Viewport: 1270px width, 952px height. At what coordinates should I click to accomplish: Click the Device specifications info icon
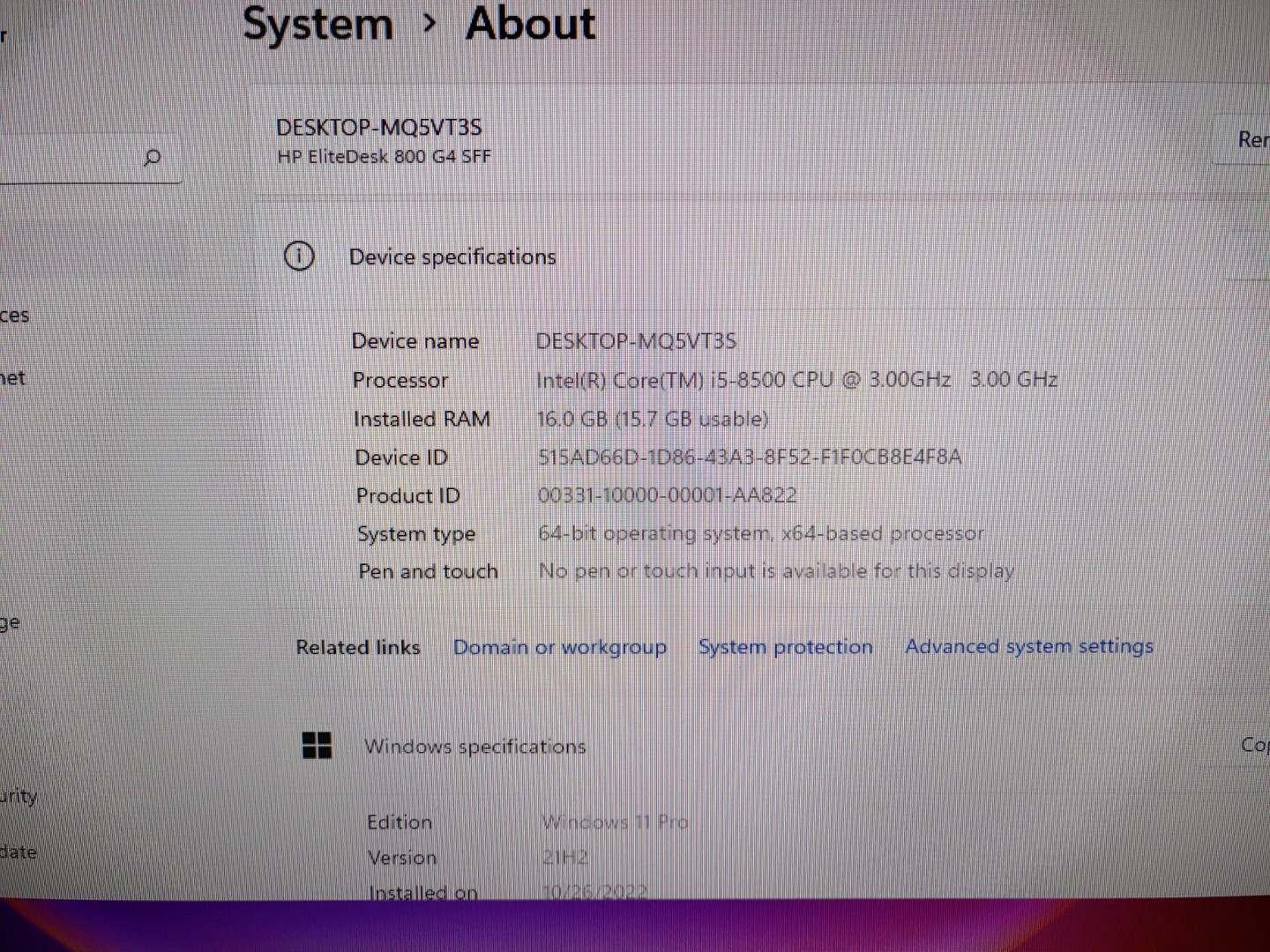click(x=299, y=257)
